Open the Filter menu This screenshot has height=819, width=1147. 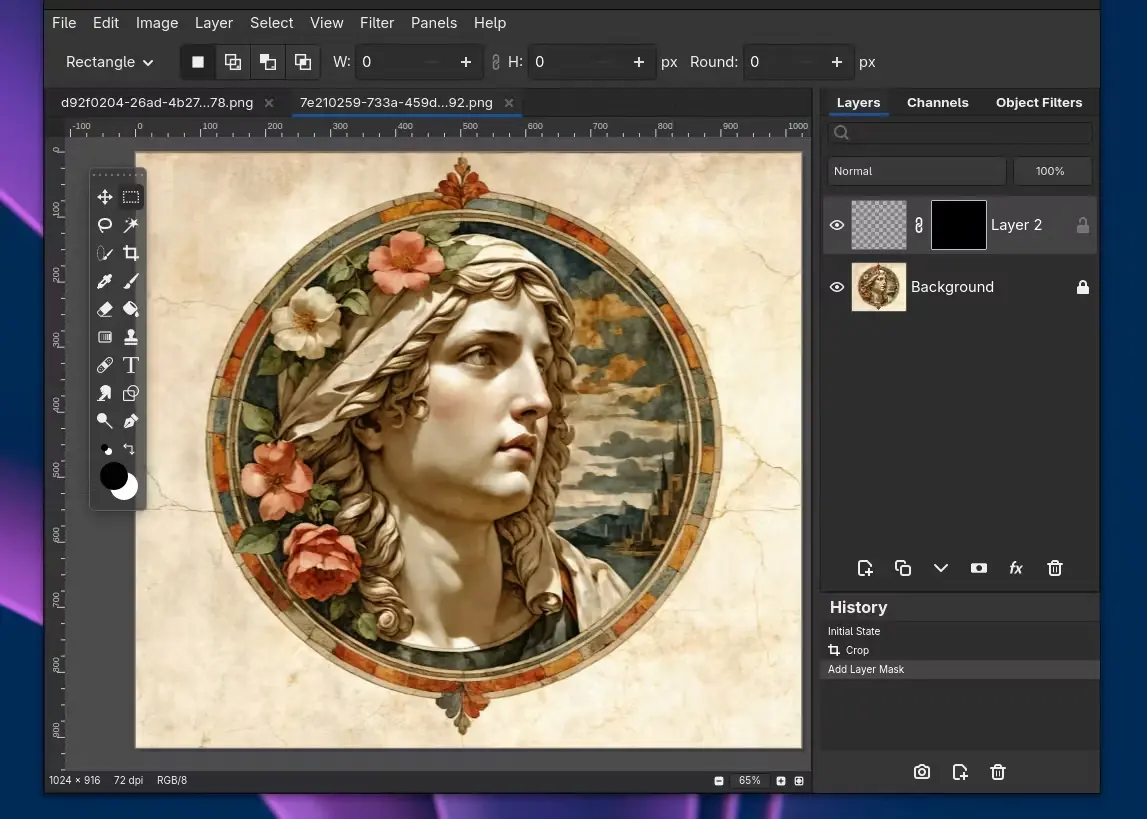tap(376, 22)
